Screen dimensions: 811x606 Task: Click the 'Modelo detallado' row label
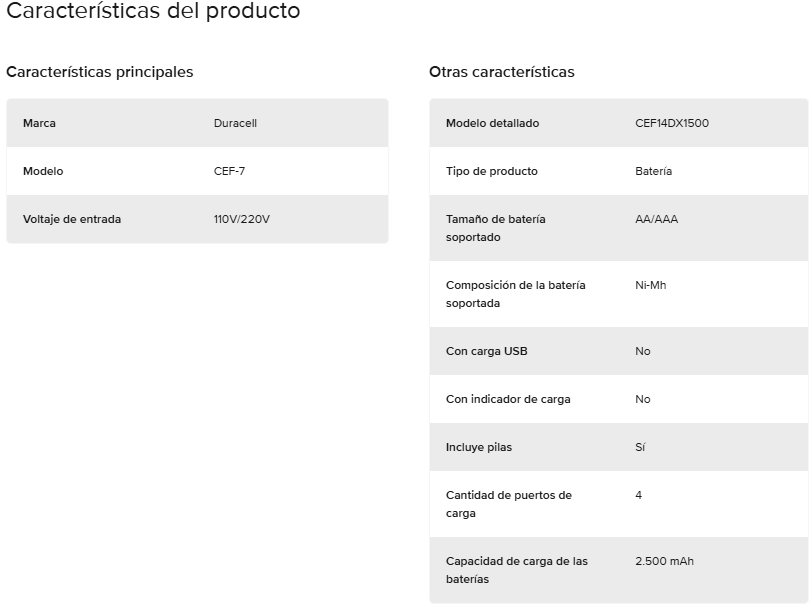[x=492, y=123]
